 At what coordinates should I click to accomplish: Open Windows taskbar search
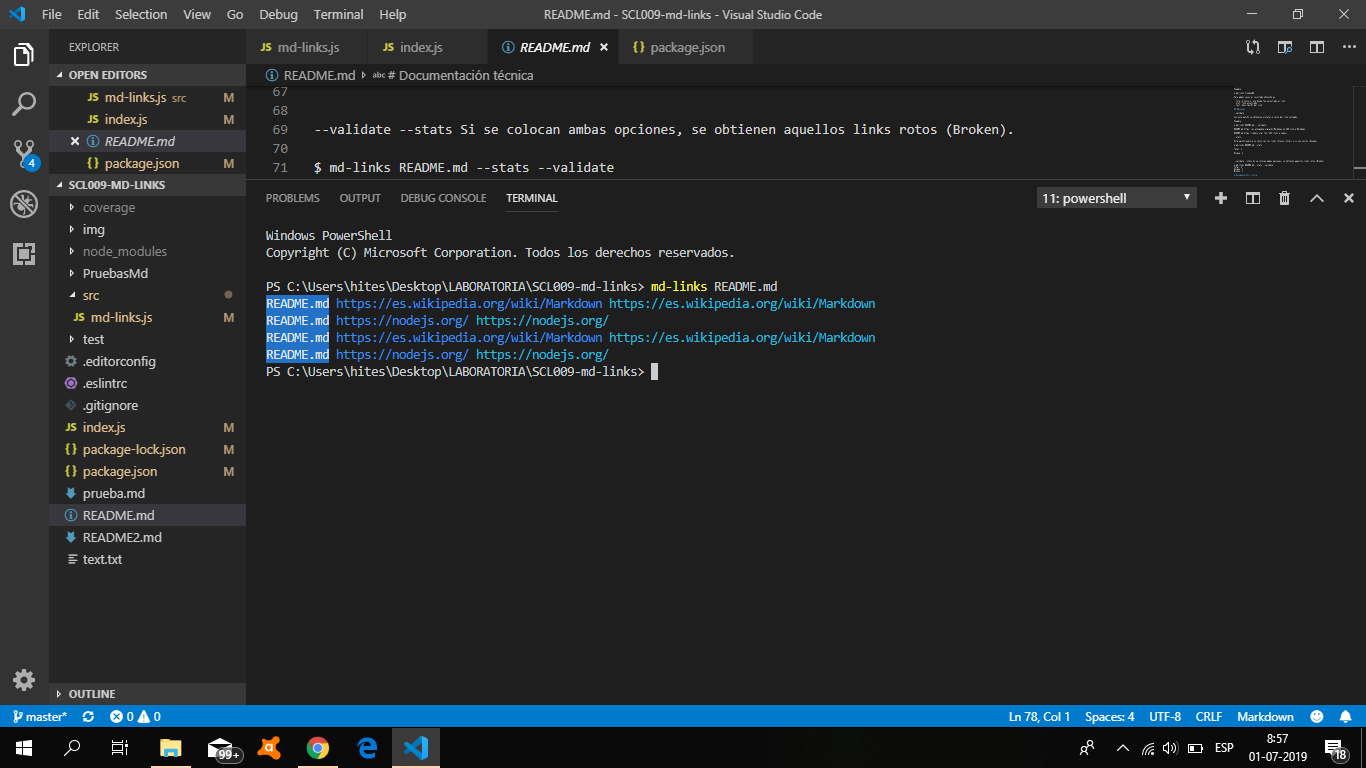tap(72, 747)
